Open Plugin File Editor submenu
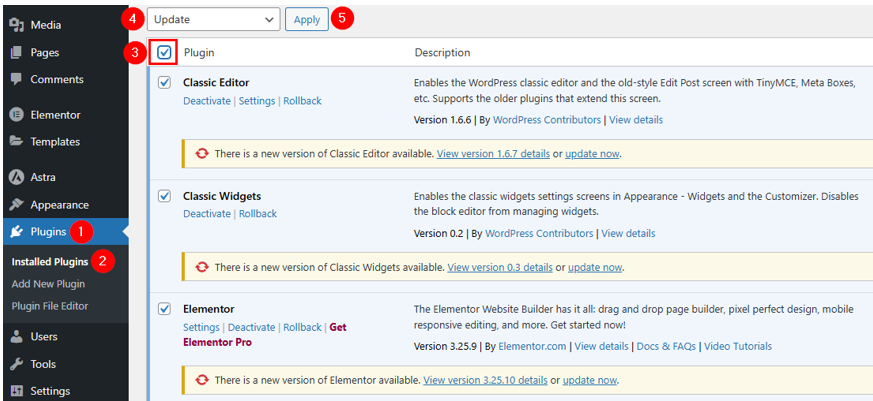Viewport: 873px width, 401px height. point(50,306)
